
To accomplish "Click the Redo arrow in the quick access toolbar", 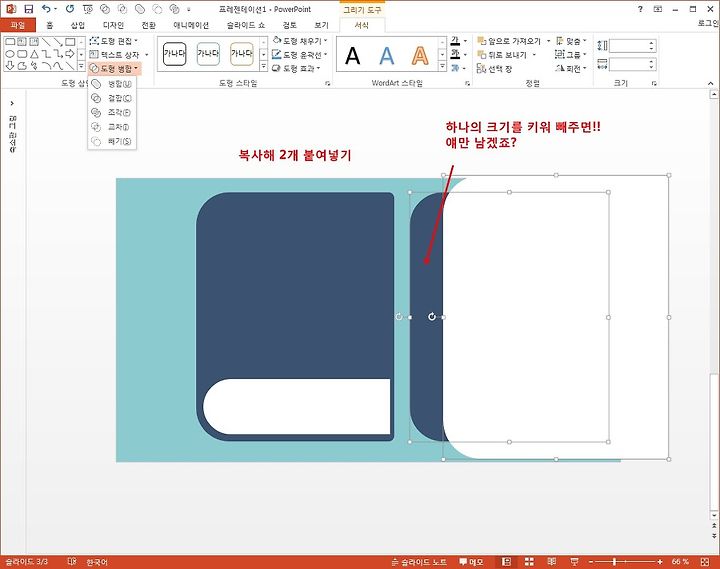I will click(x=69, y=9).
